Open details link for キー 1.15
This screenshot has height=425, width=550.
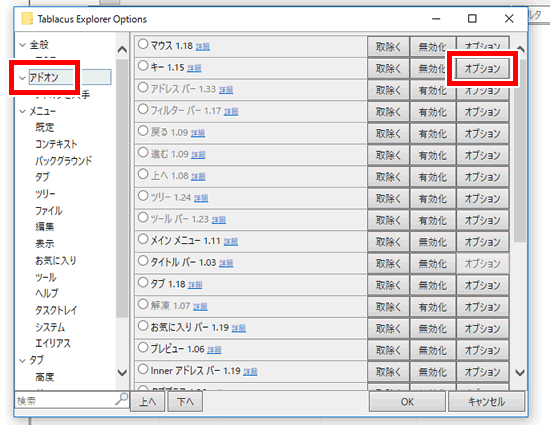(194, 68)
